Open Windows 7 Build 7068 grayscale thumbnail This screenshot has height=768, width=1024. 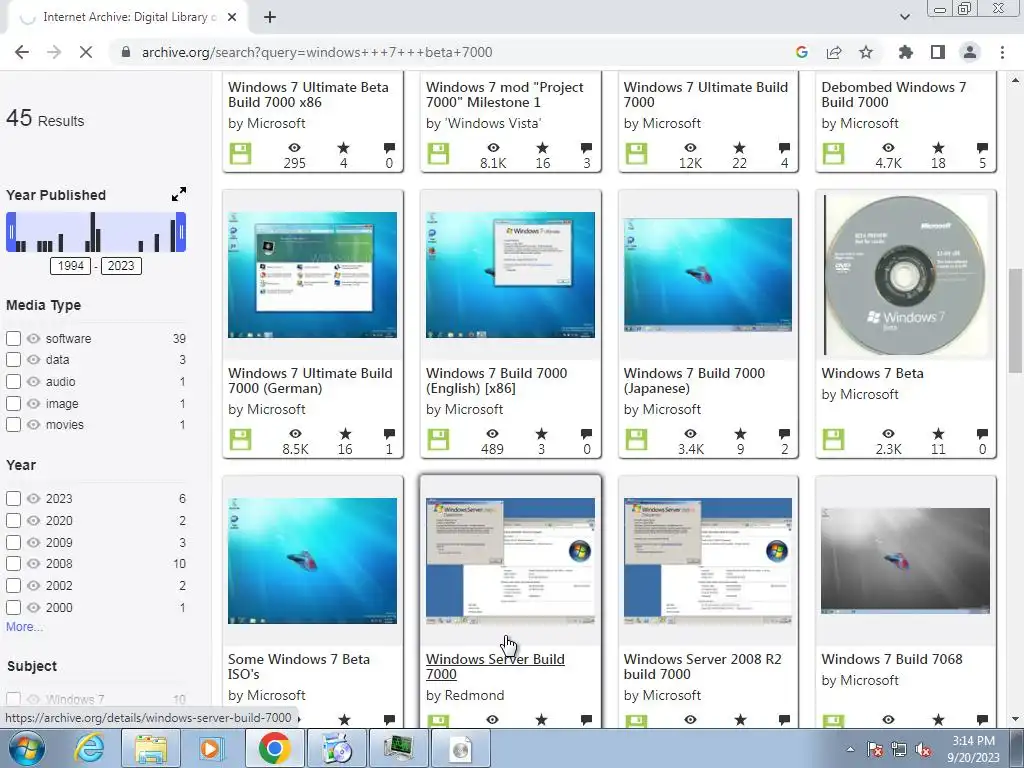[x=906, y=561]
